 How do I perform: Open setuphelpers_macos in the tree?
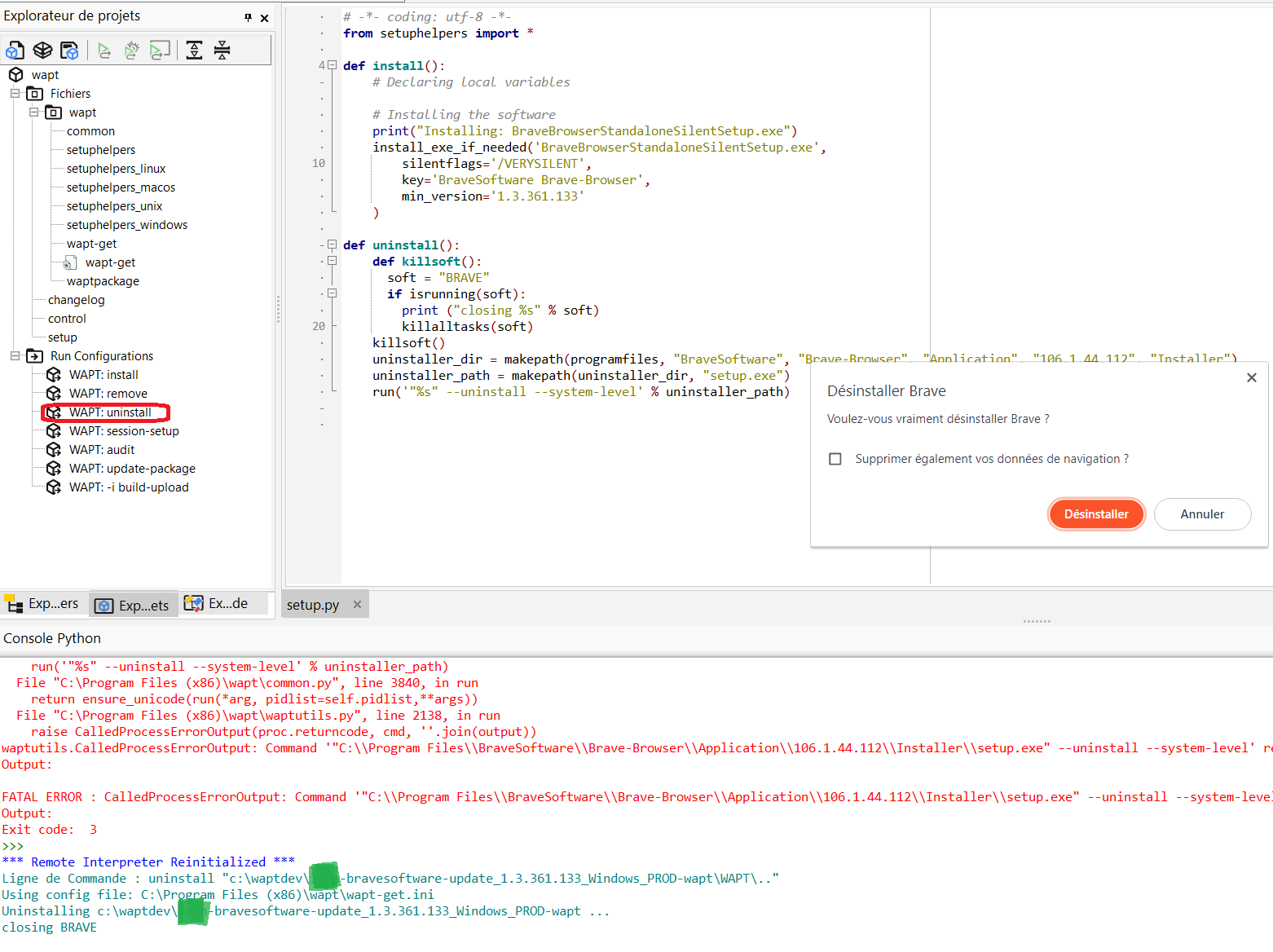click(121, 187)
